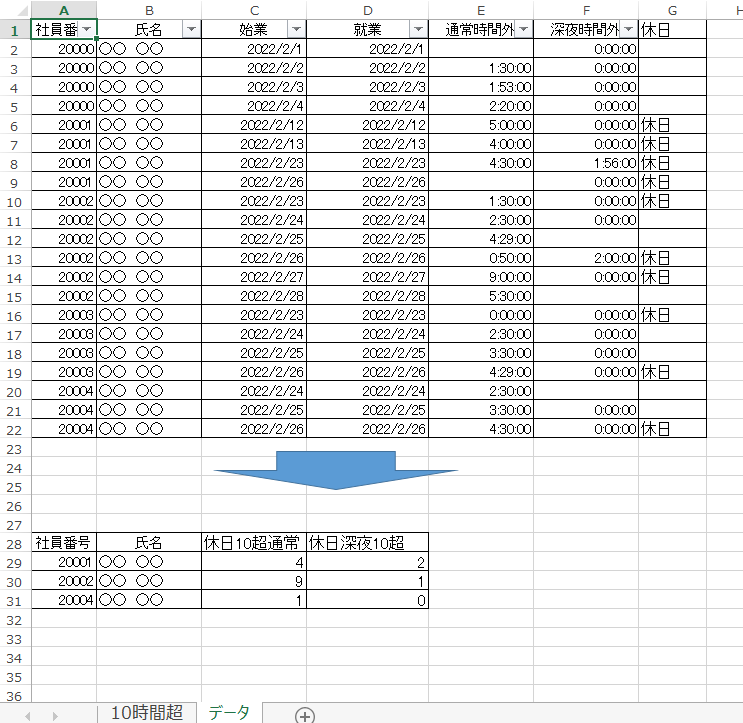Viewport: 743px width, 723px height.
Task: Click the new sheet plus icon
Action: [305, 714]
